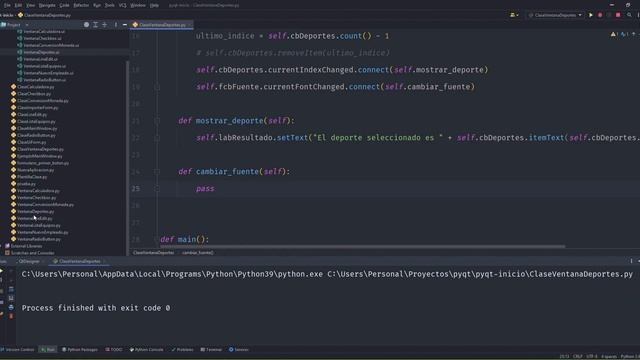Image resolution: width=640 pixels, height=360 pixels.
Task: Open the run configuration dropdown
Action: click(555, 15)
